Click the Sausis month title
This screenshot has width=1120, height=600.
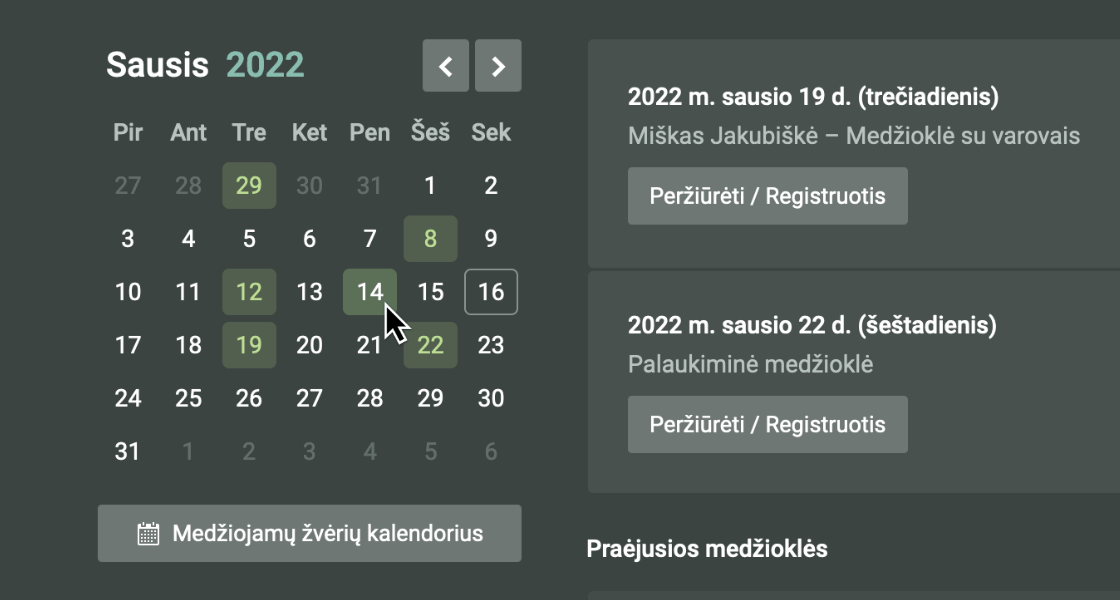(x=157, y=65)
